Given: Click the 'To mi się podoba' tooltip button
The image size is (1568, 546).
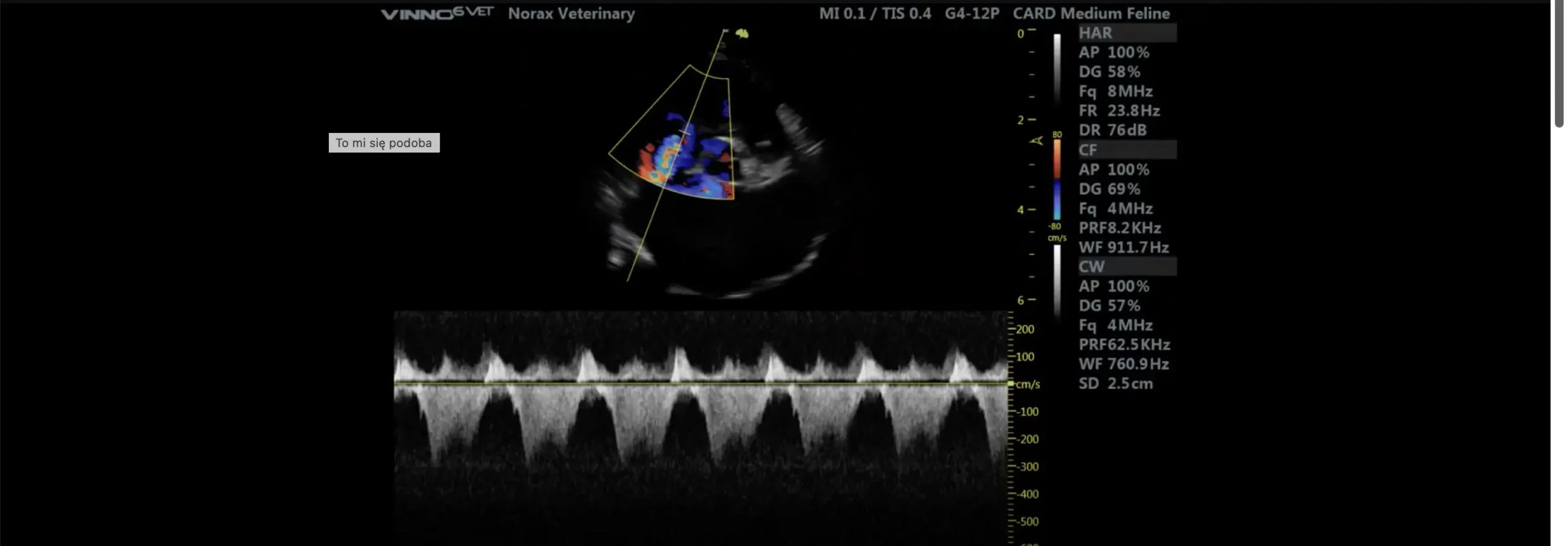Looking at the screenshot, I should tap(383, 143).
